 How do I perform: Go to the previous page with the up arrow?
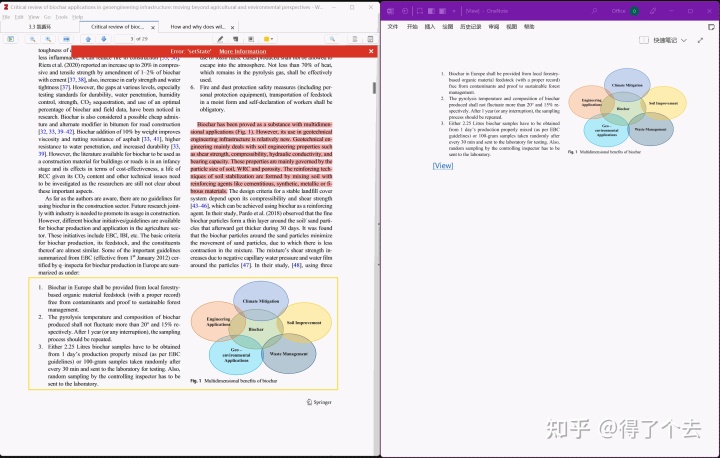[88, 39]
